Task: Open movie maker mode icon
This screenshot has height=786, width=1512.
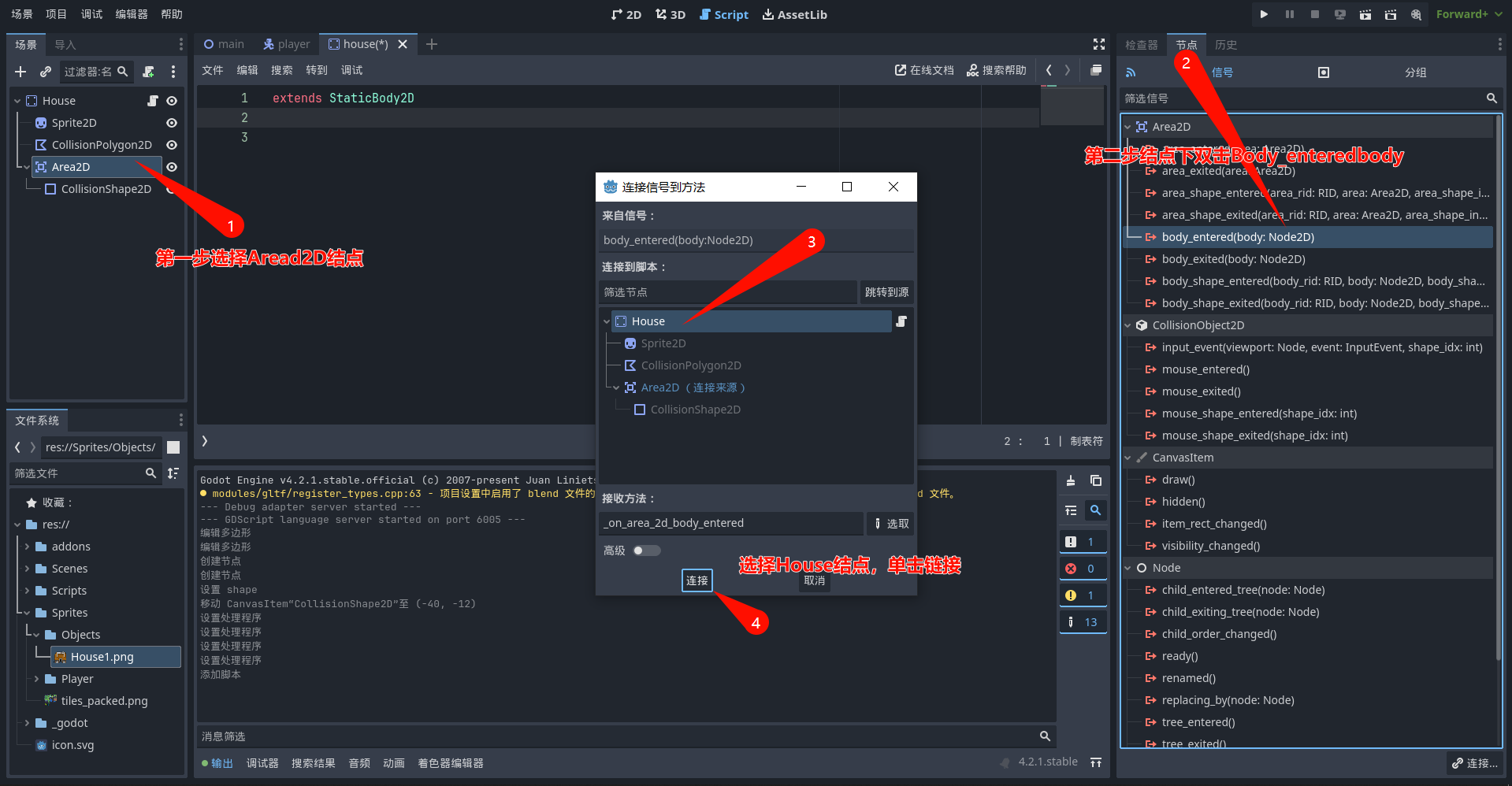Action: (x=1416, y=14)
